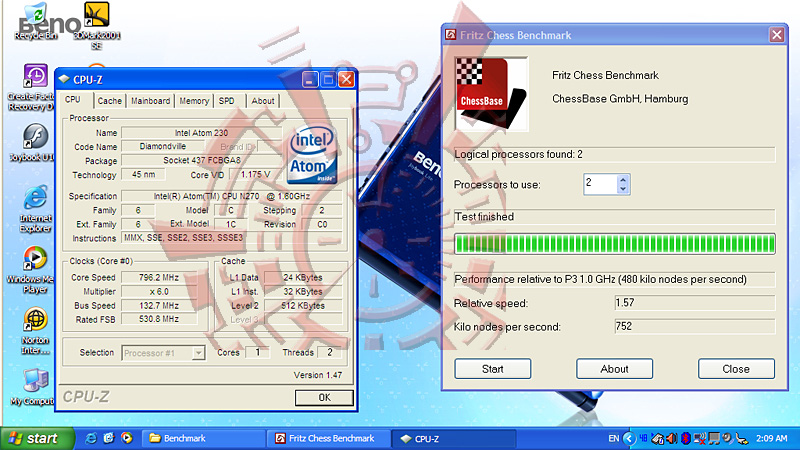The height and width of the screenshot is (450, 800).
Task: Switch to Benchmark folder taskbar item
Action: pyautogui.click(x=205, y=438)
